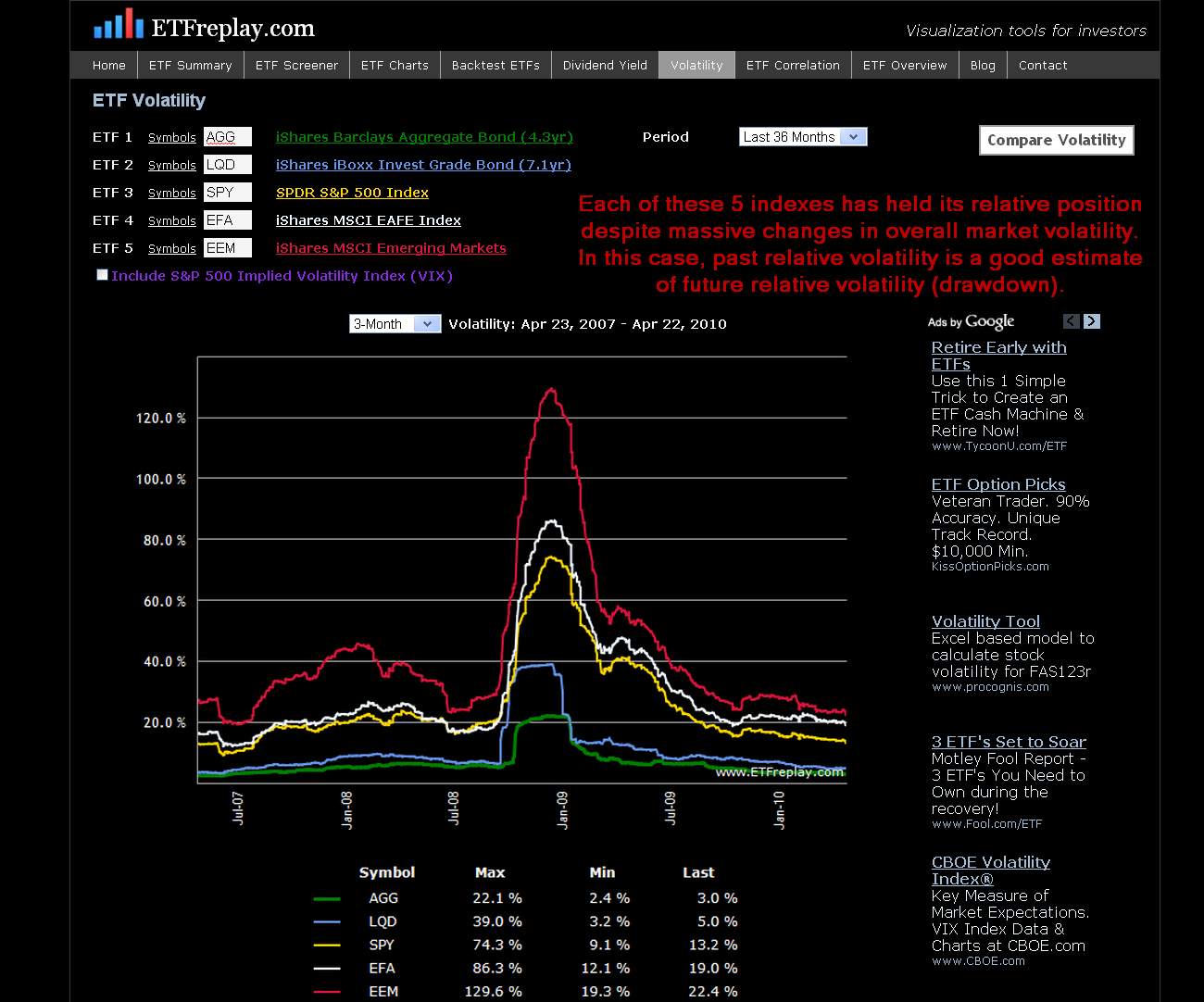This screenshot has width=1204, height=1002.
Task: Open the ETF Correlation menu item
Action: [x=793, y=65]
